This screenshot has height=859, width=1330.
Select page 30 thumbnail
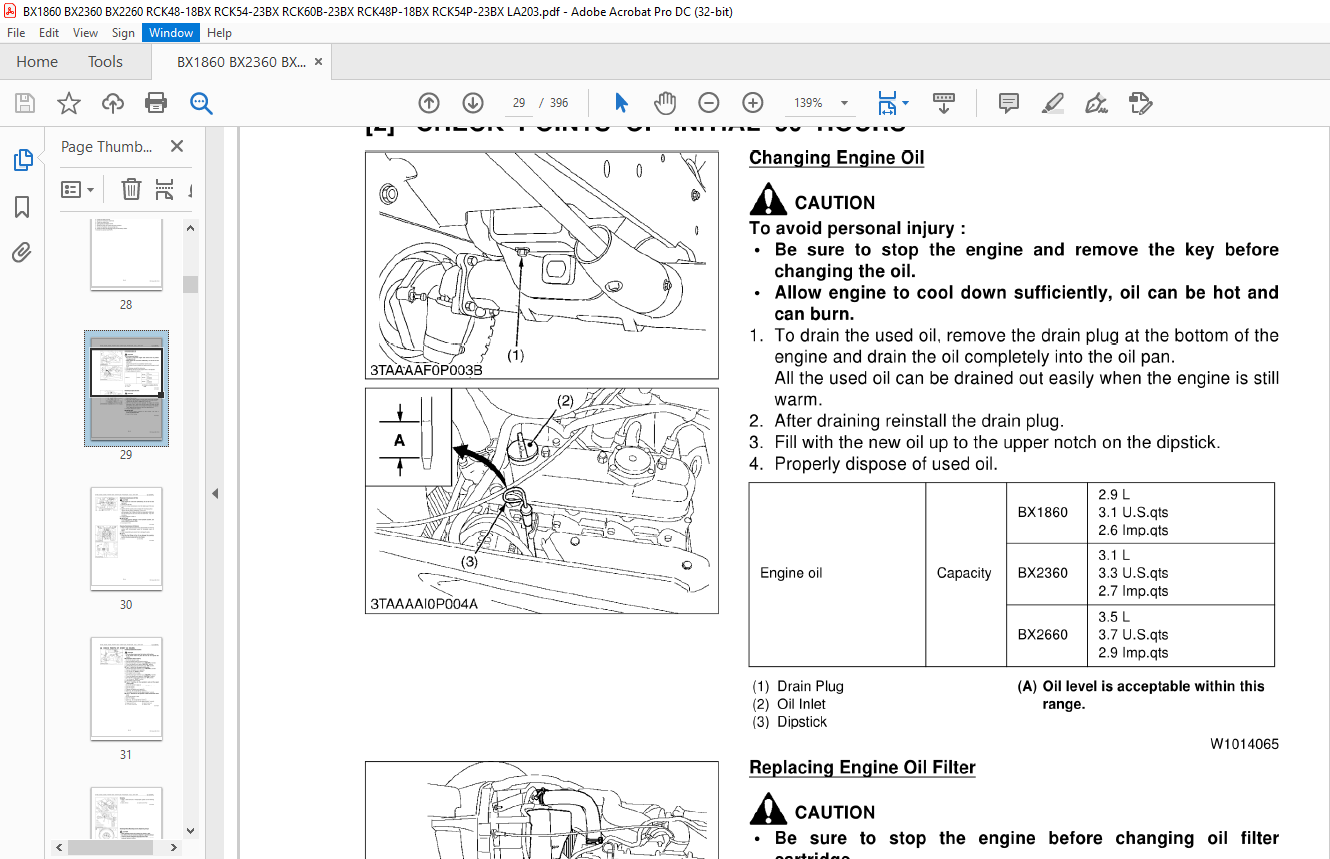pos(126,539)
